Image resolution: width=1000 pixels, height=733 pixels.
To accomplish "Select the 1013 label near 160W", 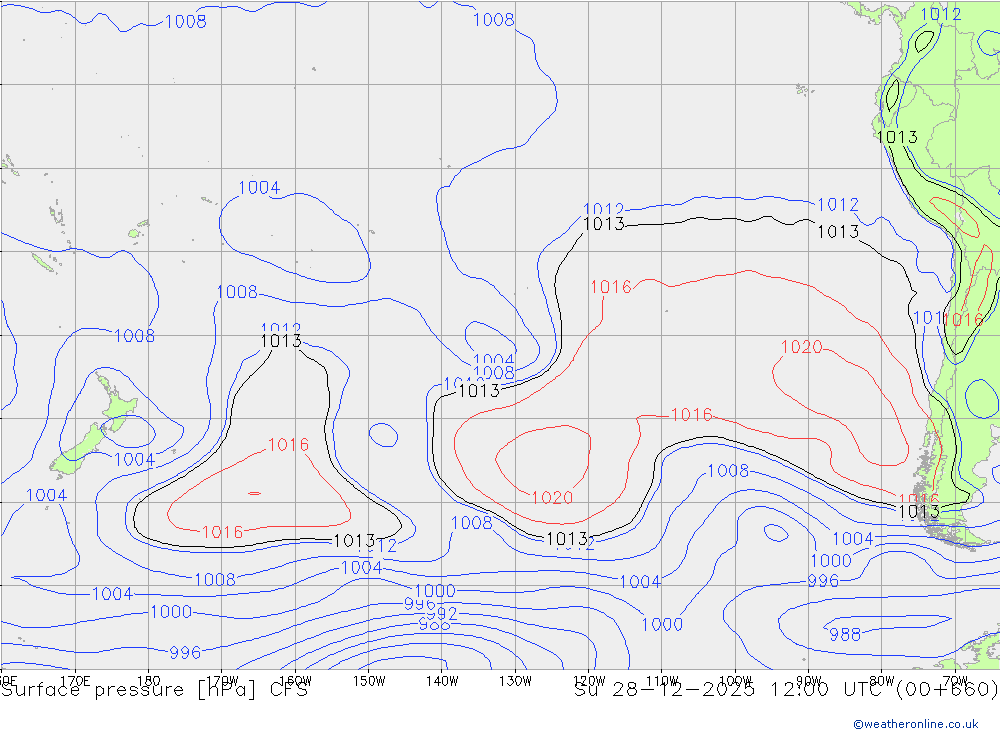I will click(x=281, y=341).
